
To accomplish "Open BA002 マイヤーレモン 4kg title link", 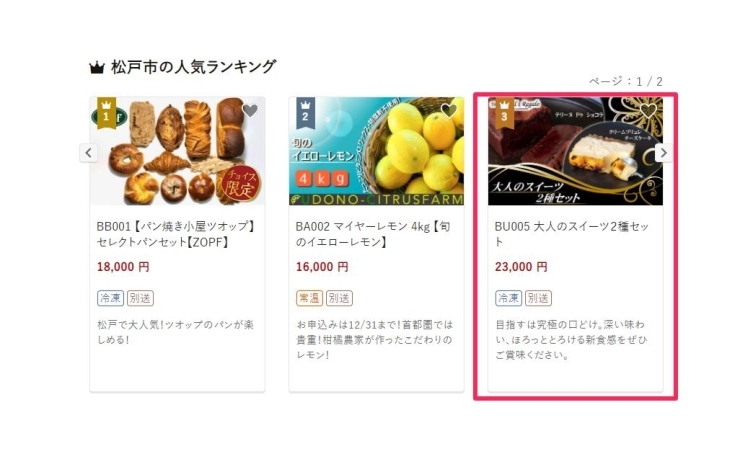I will [x=373, y=234].
